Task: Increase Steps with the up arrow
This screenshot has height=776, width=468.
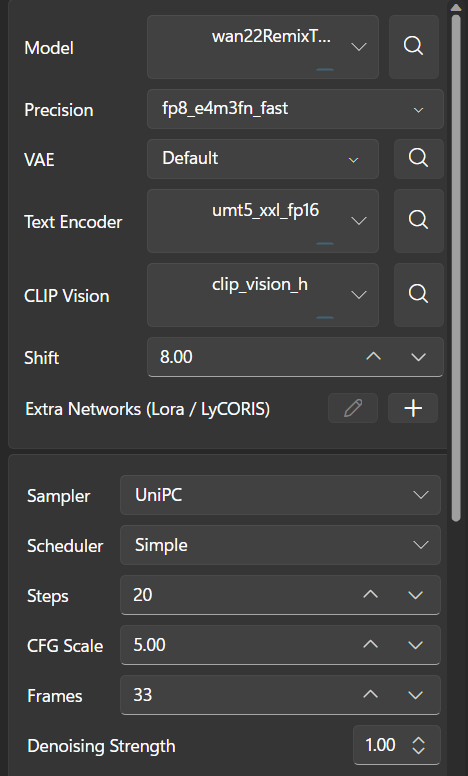Action: 371,595
